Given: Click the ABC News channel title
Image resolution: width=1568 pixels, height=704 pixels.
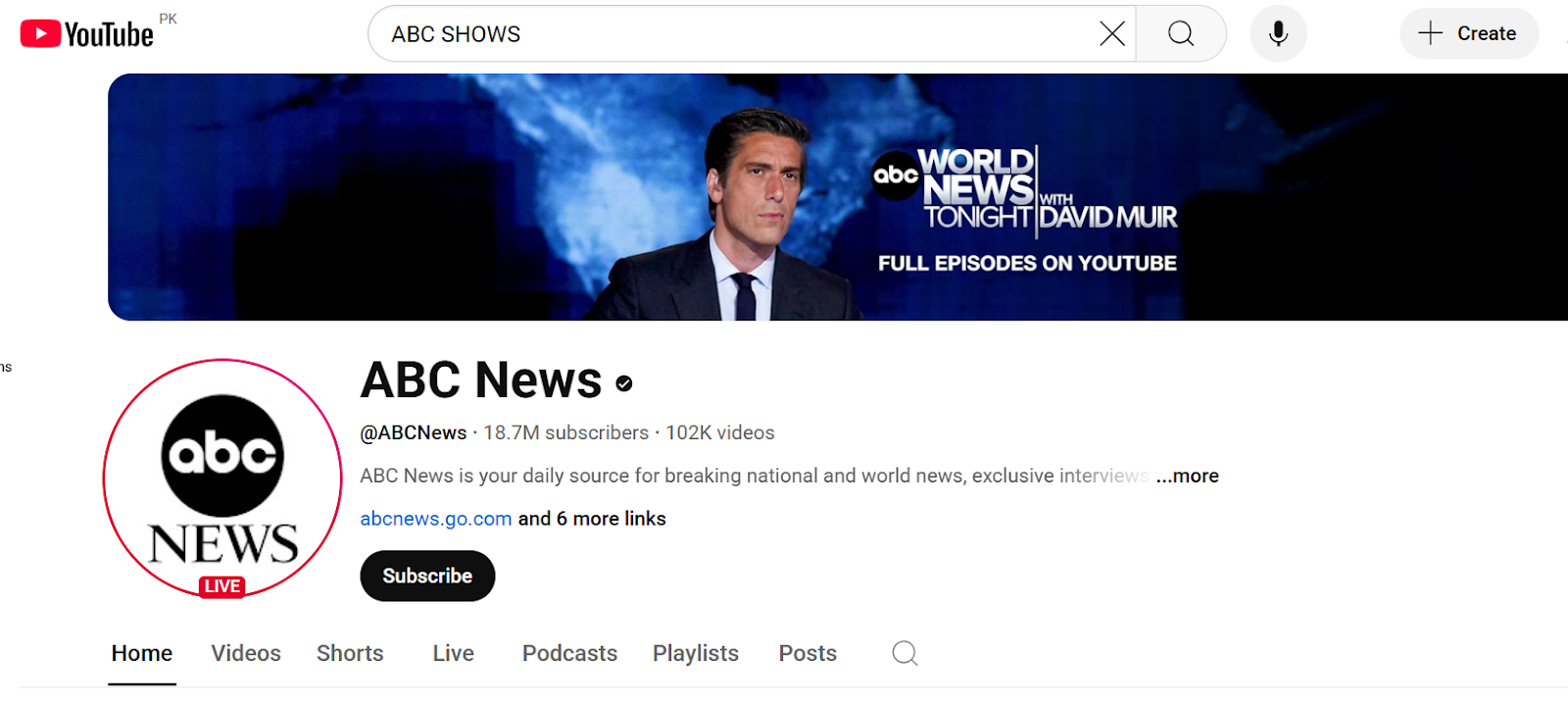Looking at the screenshot, I should [x=481, y=380].
